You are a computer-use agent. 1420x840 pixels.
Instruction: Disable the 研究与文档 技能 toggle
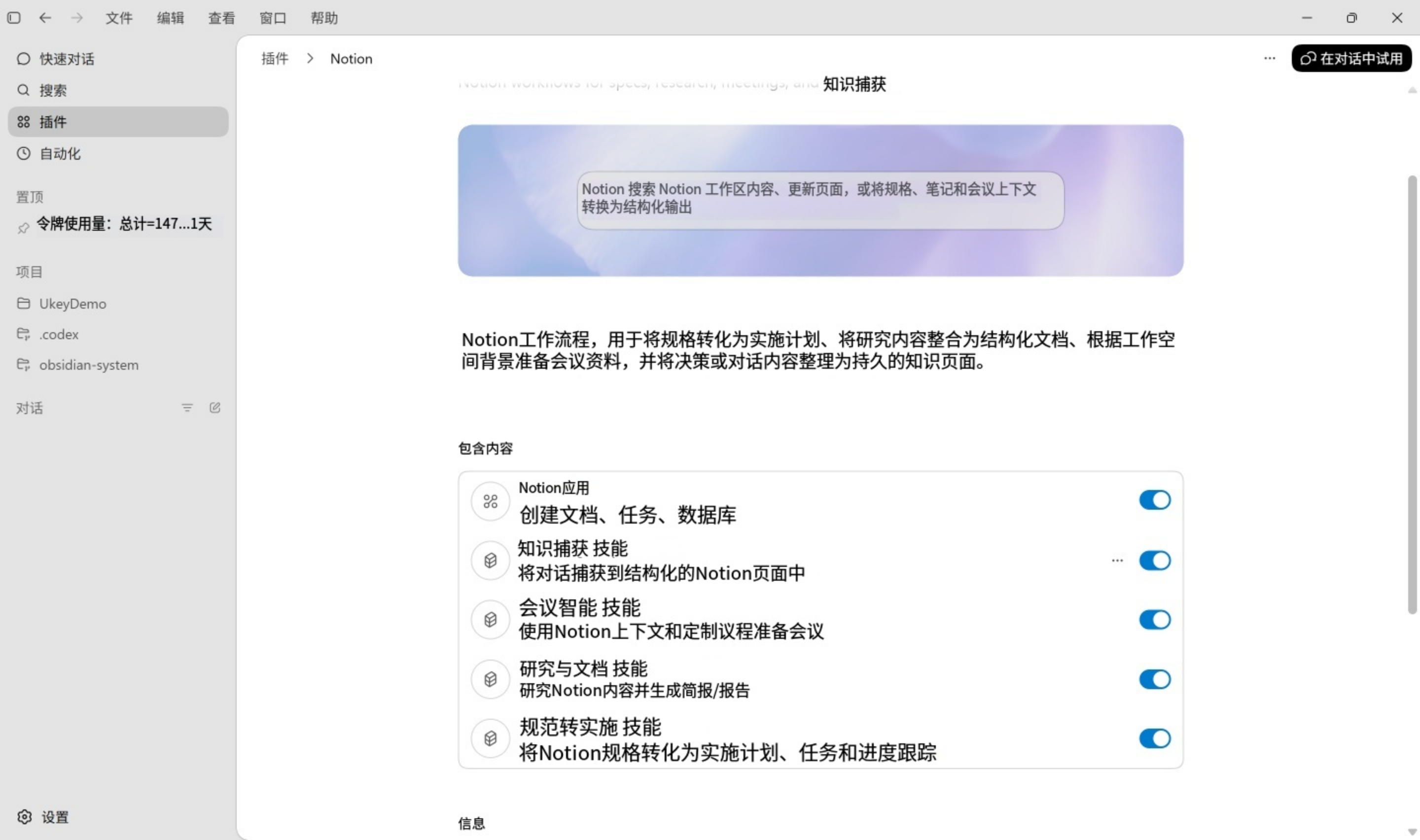click(1155, 679)
